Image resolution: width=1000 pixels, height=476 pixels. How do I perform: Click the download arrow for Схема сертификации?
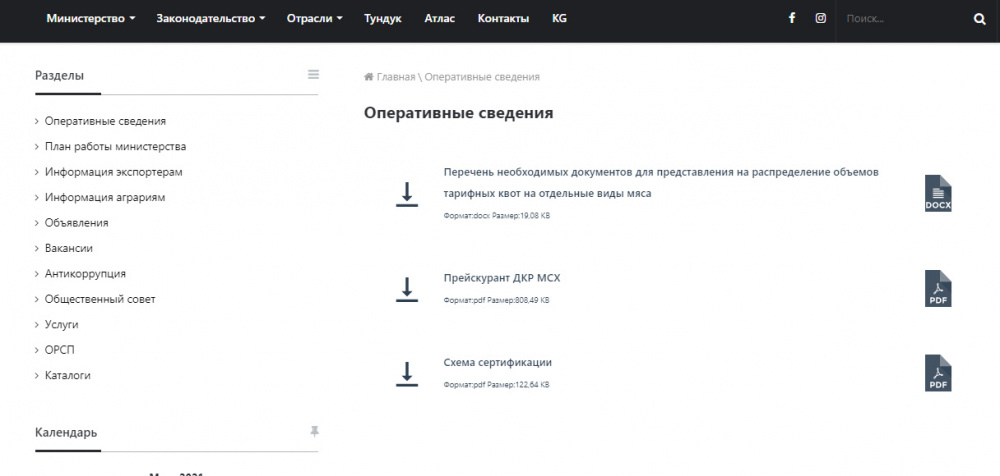tap(406, 373)
